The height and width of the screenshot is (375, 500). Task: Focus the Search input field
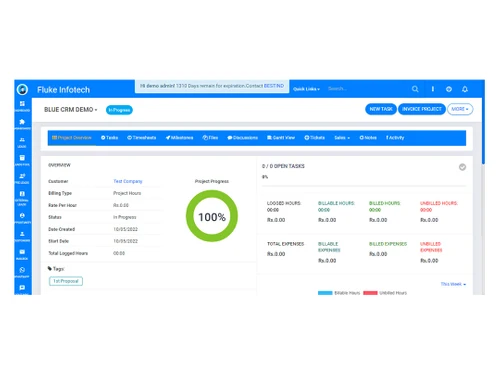point(367,89)
